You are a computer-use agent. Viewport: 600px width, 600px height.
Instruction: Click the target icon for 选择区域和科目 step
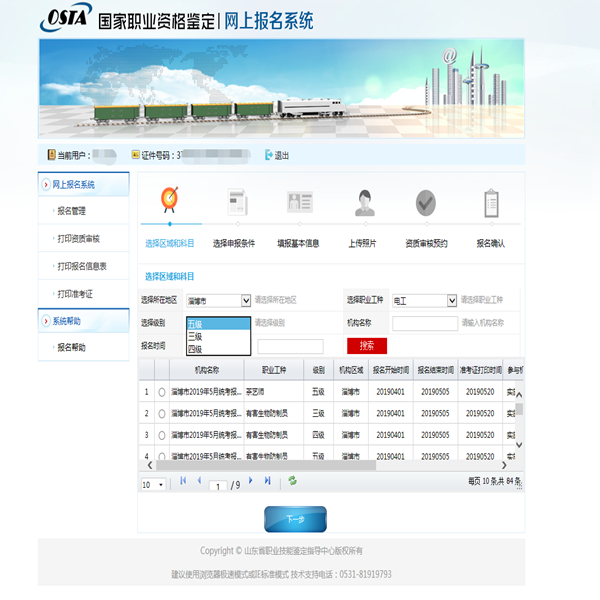(x=170, y=199)
